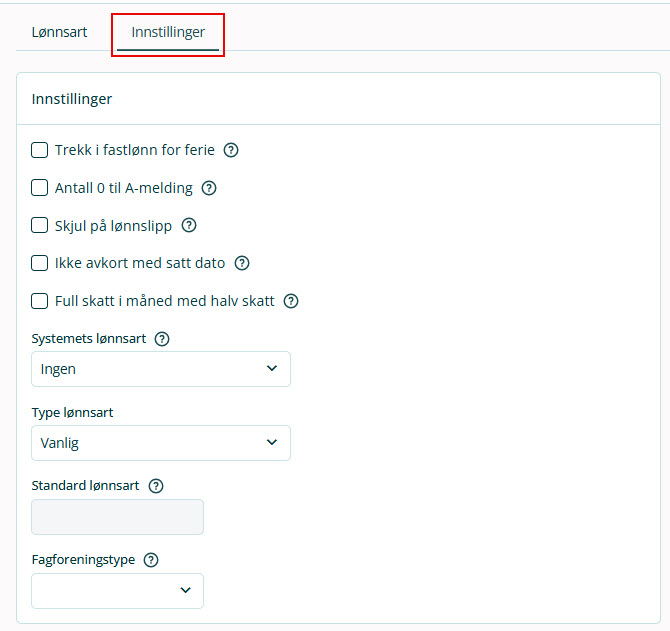The height and width of the screenshot is (631, 670).
Task: Show help for Ikke avkort med satt dato
Action: (x=241, y=264)
